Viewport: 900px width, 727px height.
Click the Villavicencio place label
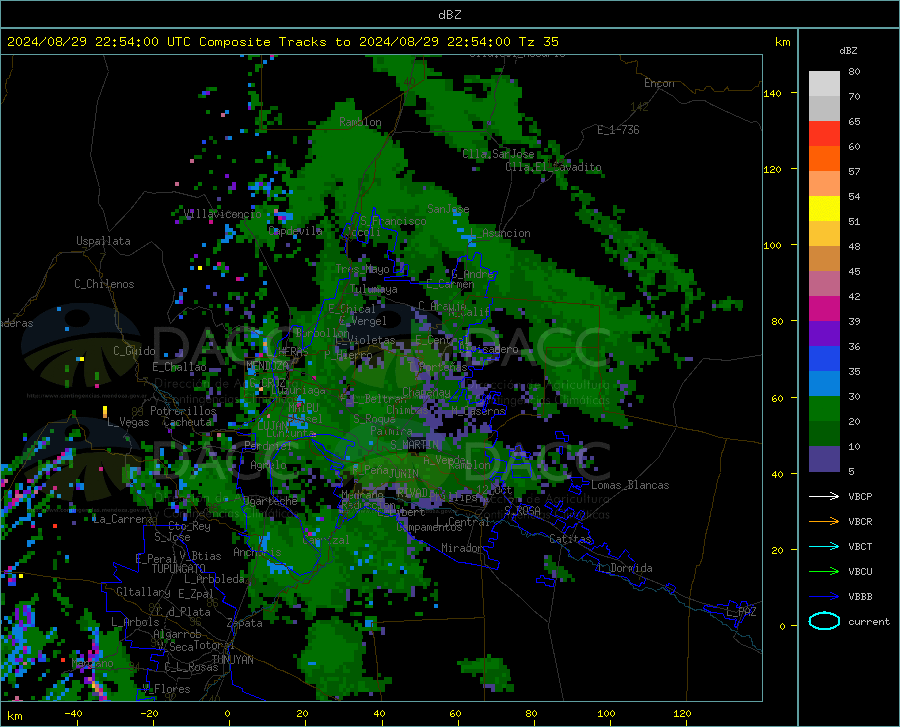[x=223, y=214]
